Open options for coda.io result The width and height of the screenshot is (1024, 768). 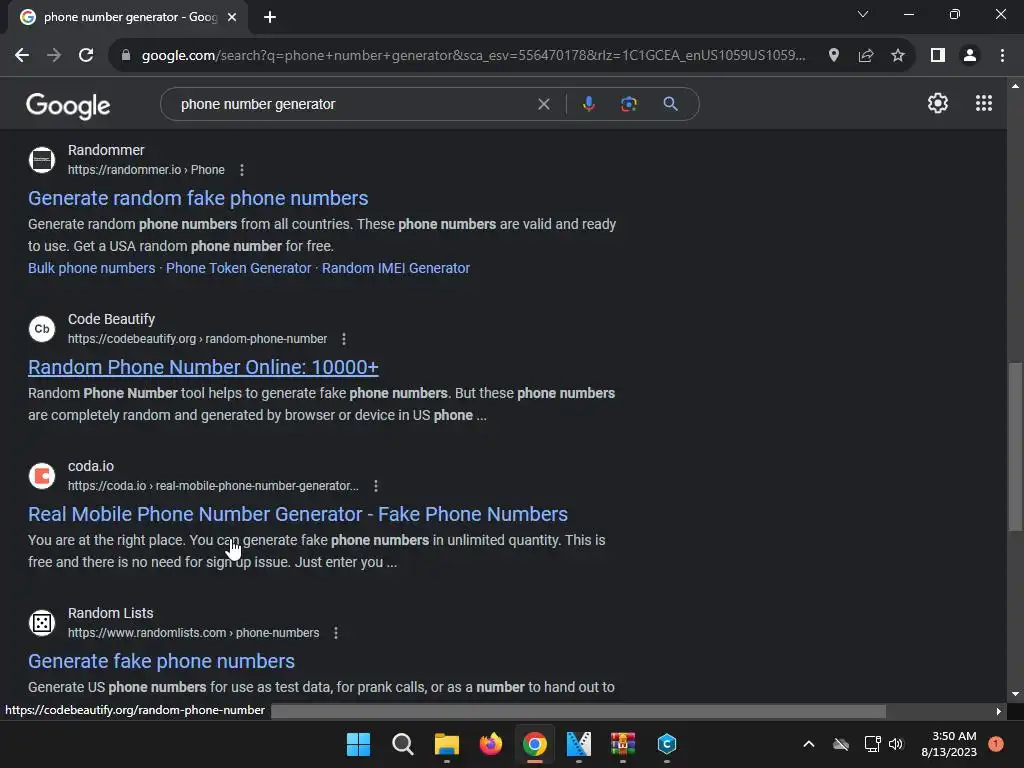(x=376, y=486)
